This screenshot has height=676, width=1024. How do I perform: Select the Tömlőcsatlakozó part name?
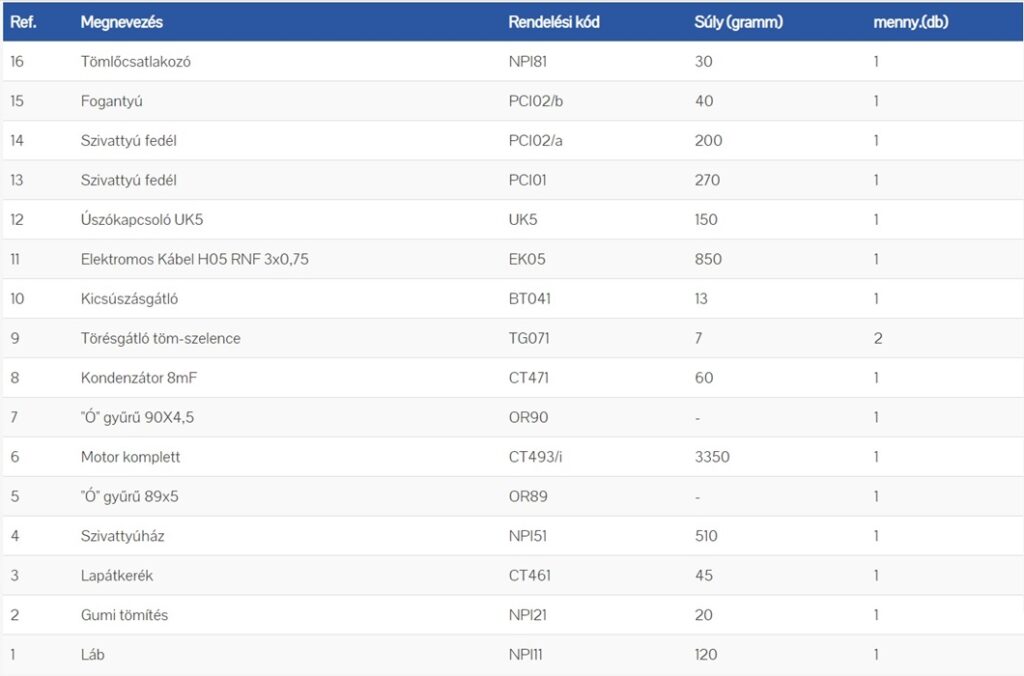click(x=136, y=62)
